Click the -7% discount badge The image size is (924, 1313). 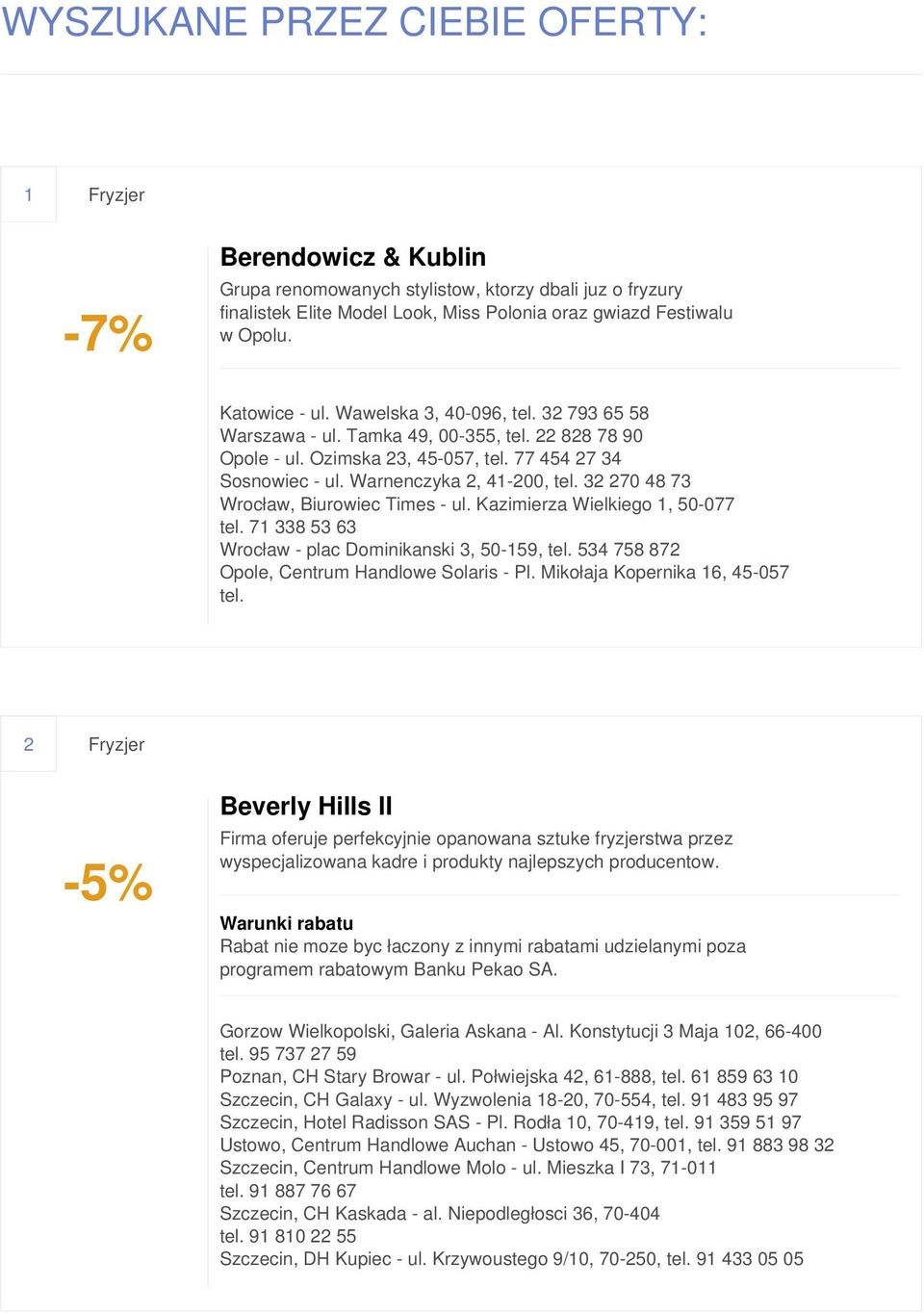[x=108, y=333]
